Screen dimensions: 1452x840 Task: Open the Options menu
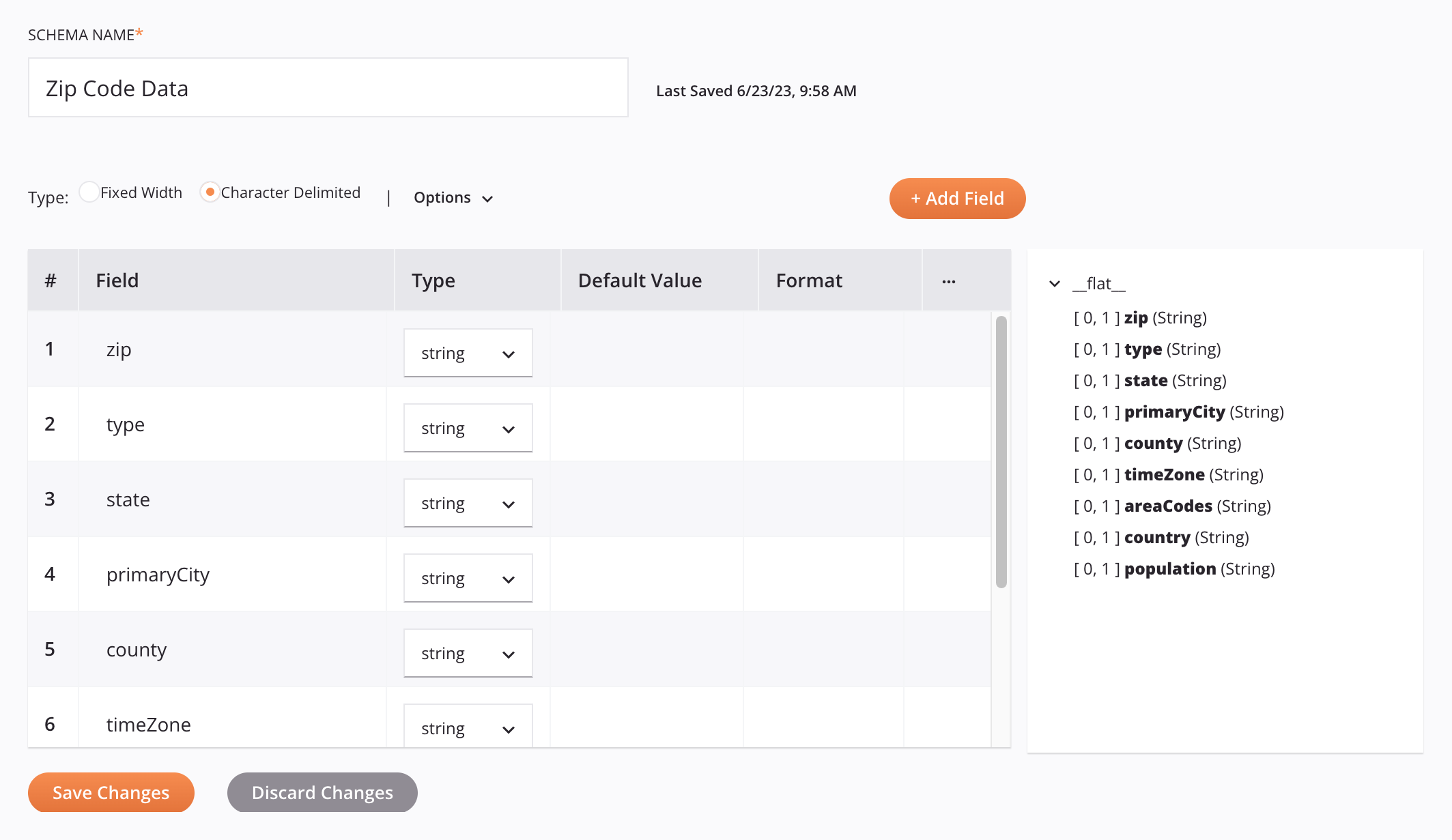(454, 198)
